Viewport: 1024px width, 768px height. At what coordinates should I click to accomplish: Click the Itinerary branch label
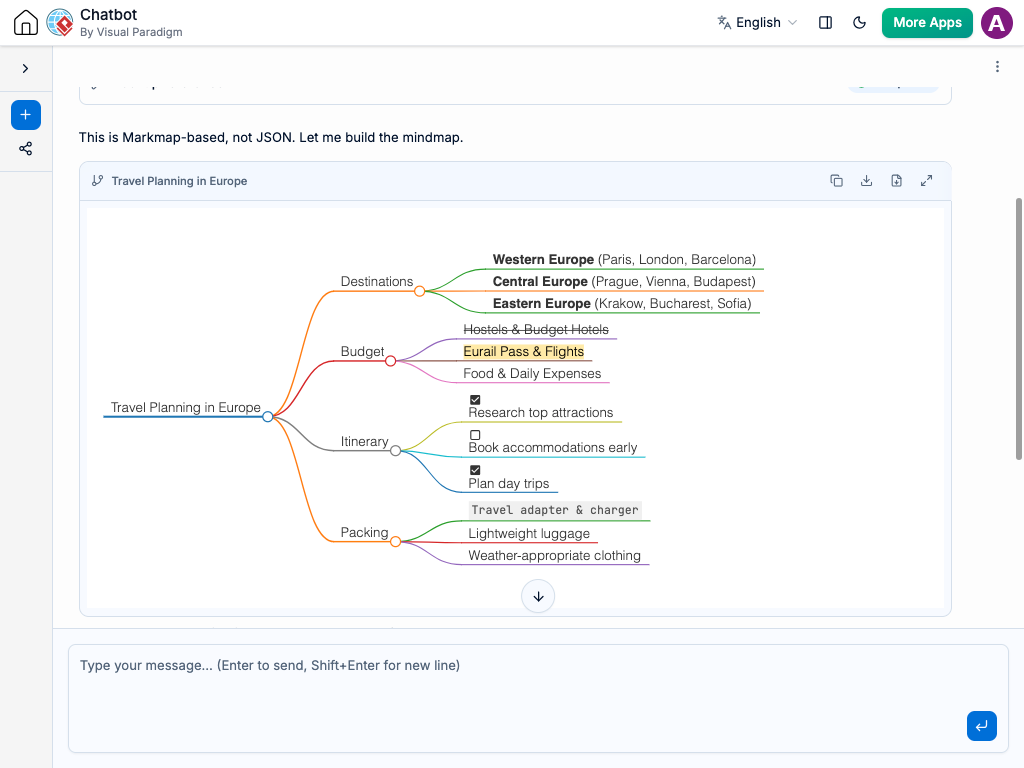point(364,441)
